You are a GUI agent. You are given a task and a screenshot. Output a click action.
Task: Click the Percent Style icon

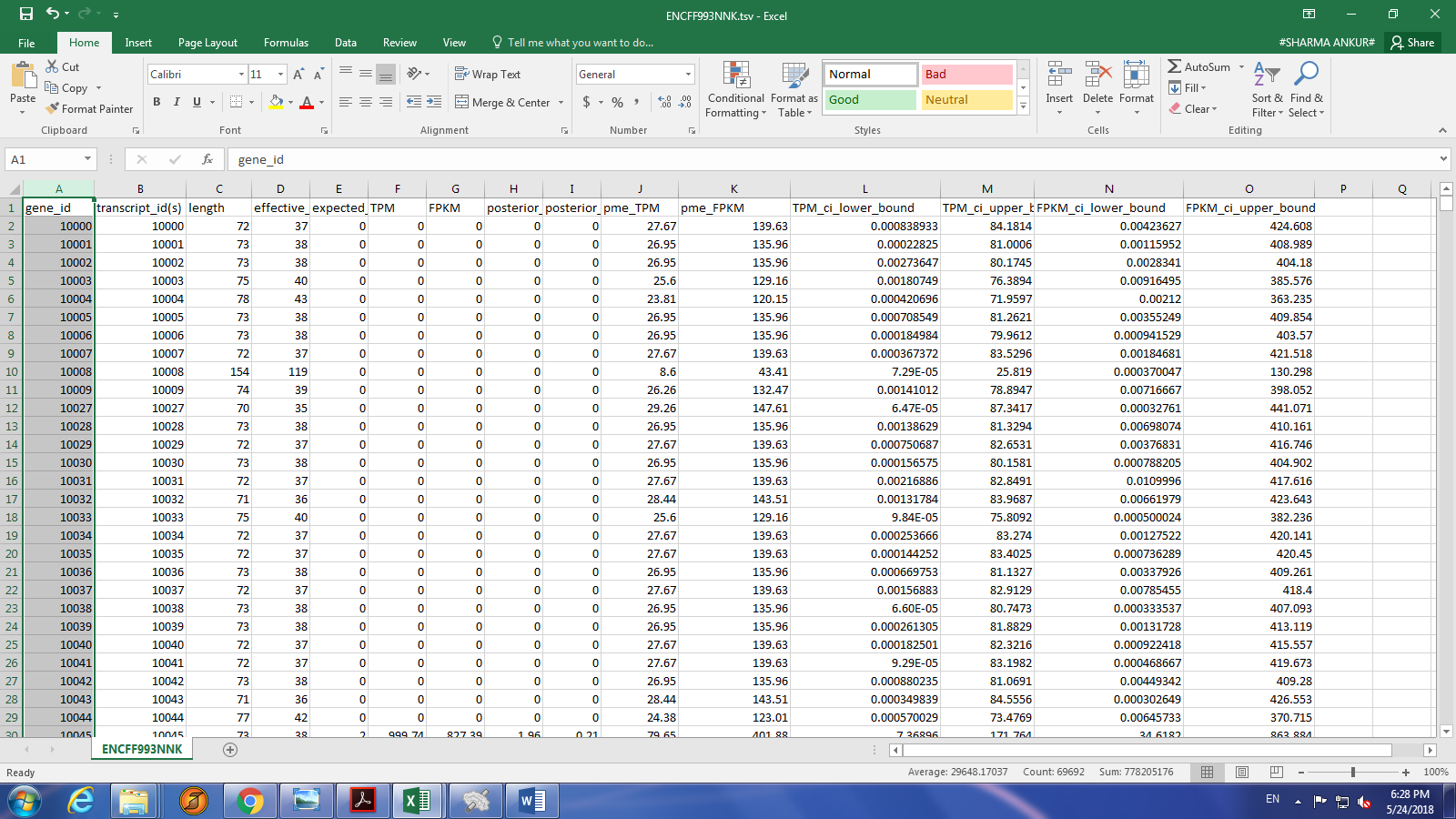click(617, 102)
